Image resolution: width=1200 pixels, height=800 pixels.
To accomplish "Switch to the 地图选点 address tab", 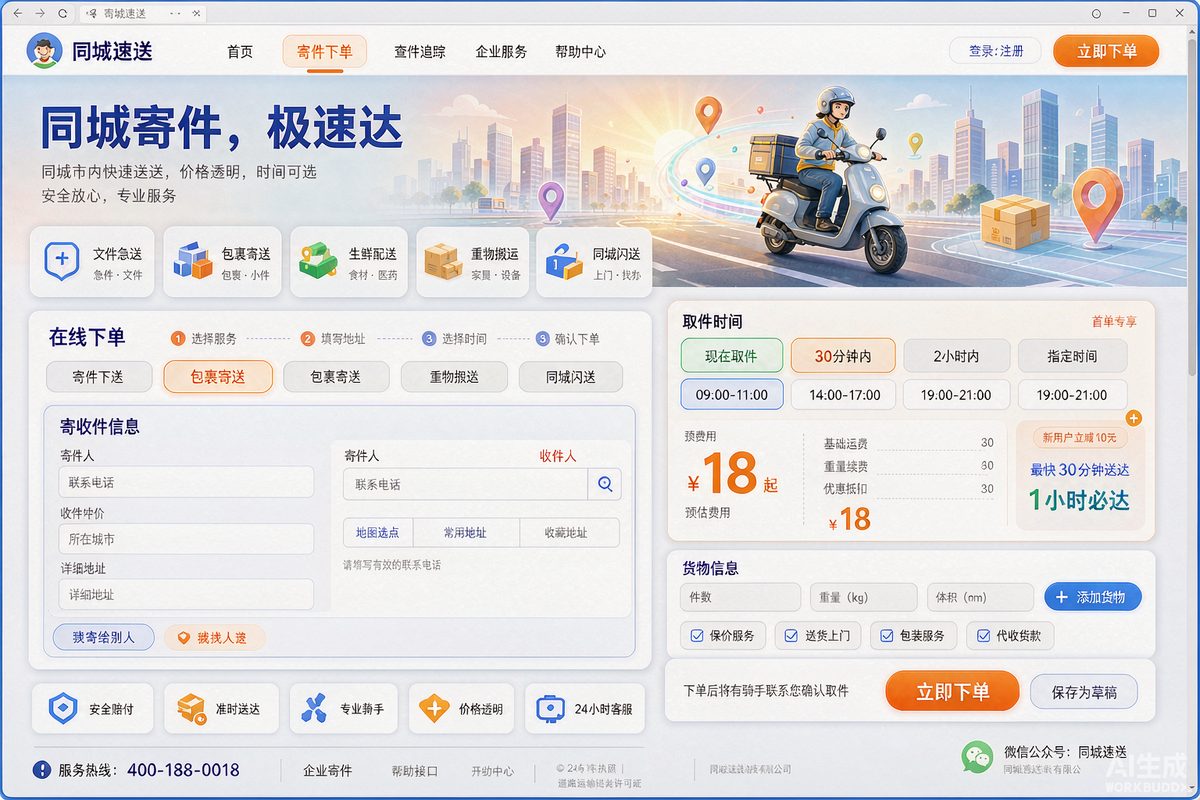I will tap(378, 533).
